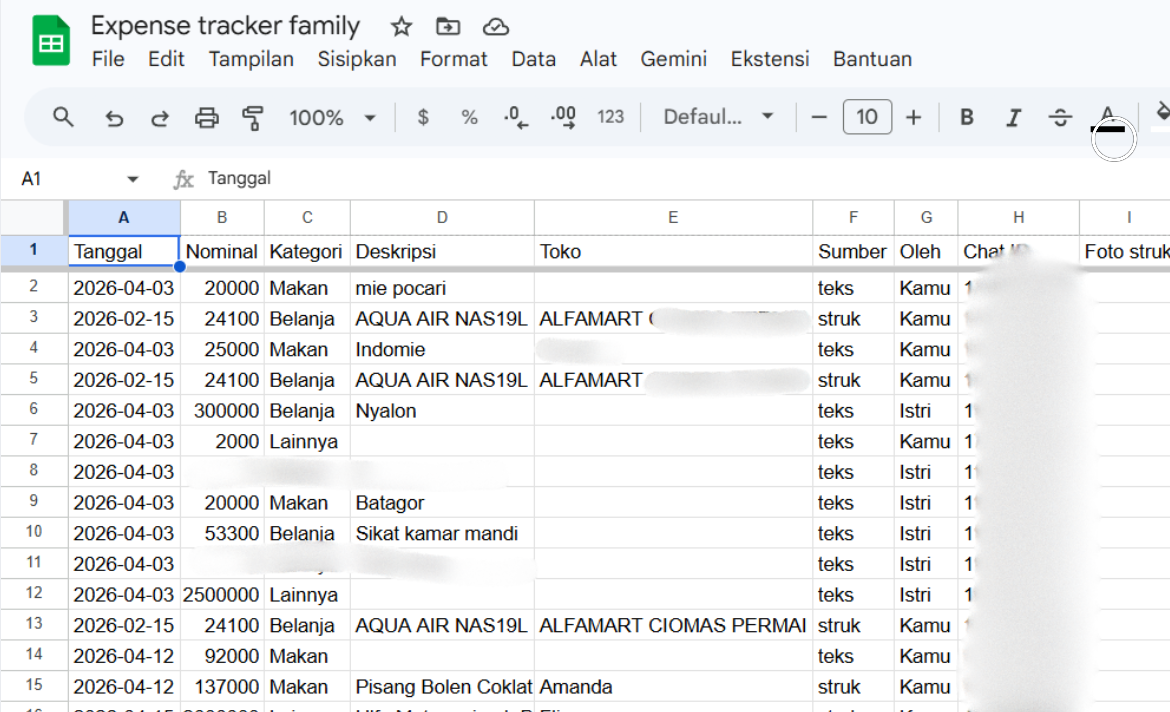This screenshot has width=1170, height=712.
Task: Increase decimal places
Action: tap(563, 117)
